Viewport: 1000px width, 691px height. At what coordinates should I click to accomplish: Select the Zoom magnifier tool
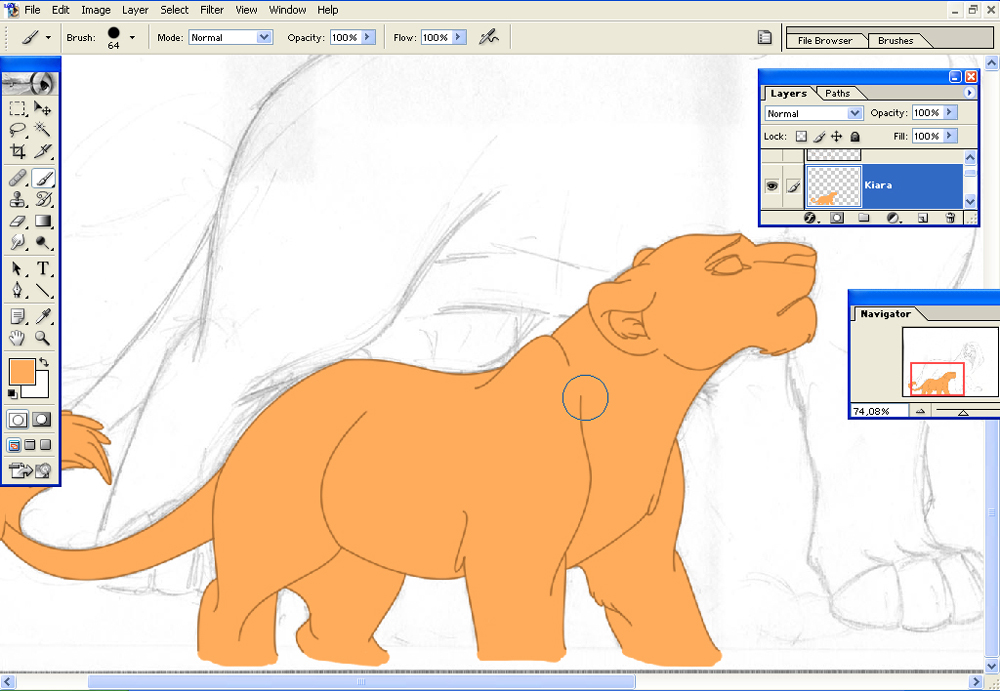click(x=43, y=338)
